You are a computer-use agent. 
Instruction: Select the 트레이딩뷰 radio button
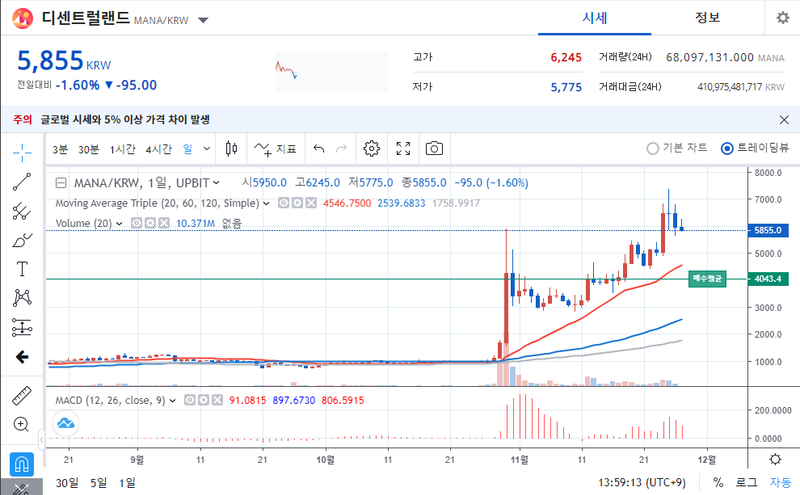coord(727,148)
